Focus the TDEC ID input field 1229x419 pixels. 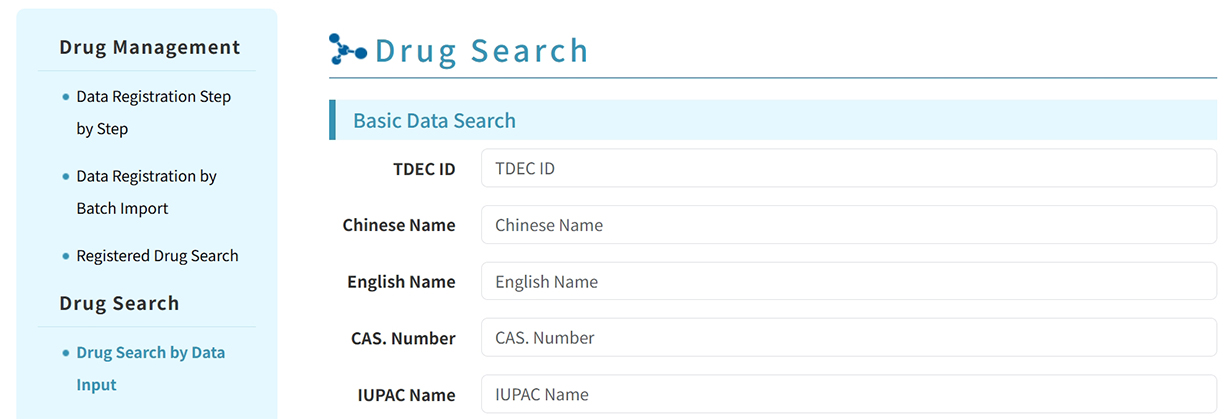(849, 168)
